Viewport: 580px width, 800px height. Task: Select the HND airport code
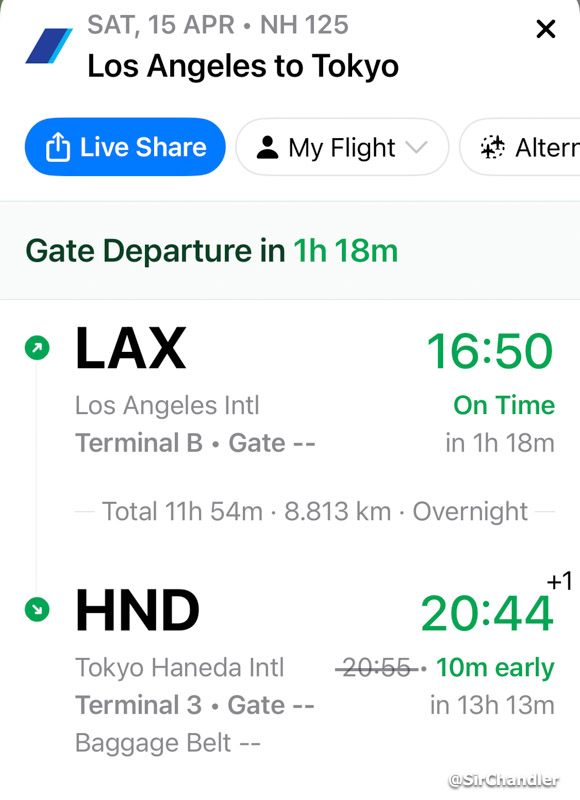pyautogui.click(x=137, y=610)
